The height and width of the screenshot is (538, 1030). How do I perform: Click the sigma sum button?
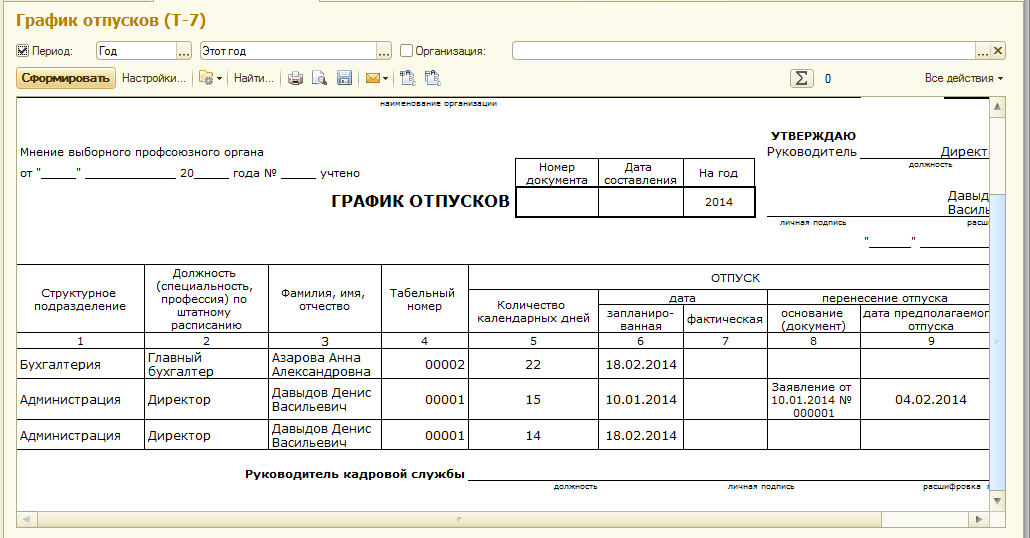(801, 78)
